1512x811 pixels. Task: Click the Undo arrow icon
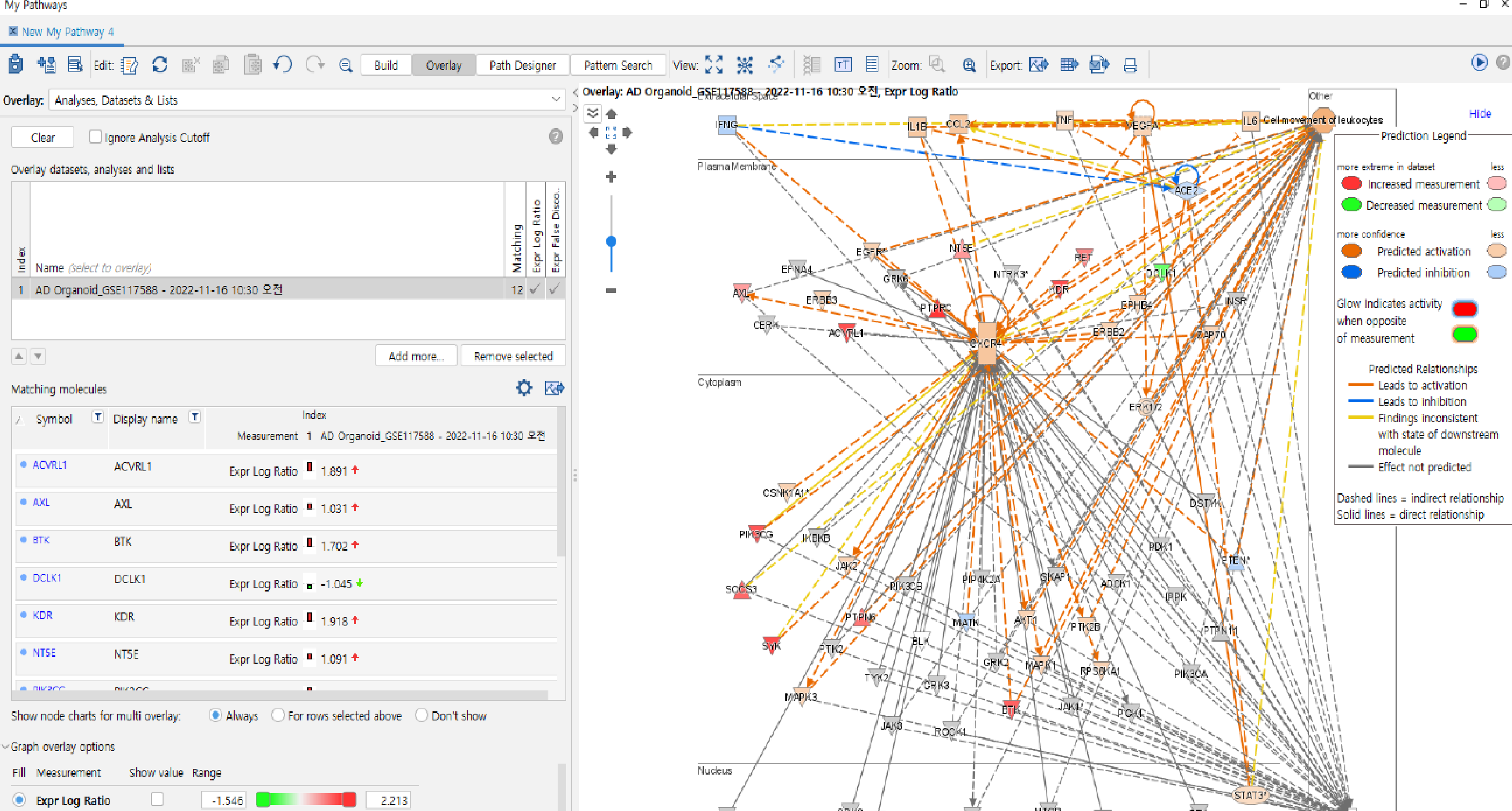(x=283, y=64)
